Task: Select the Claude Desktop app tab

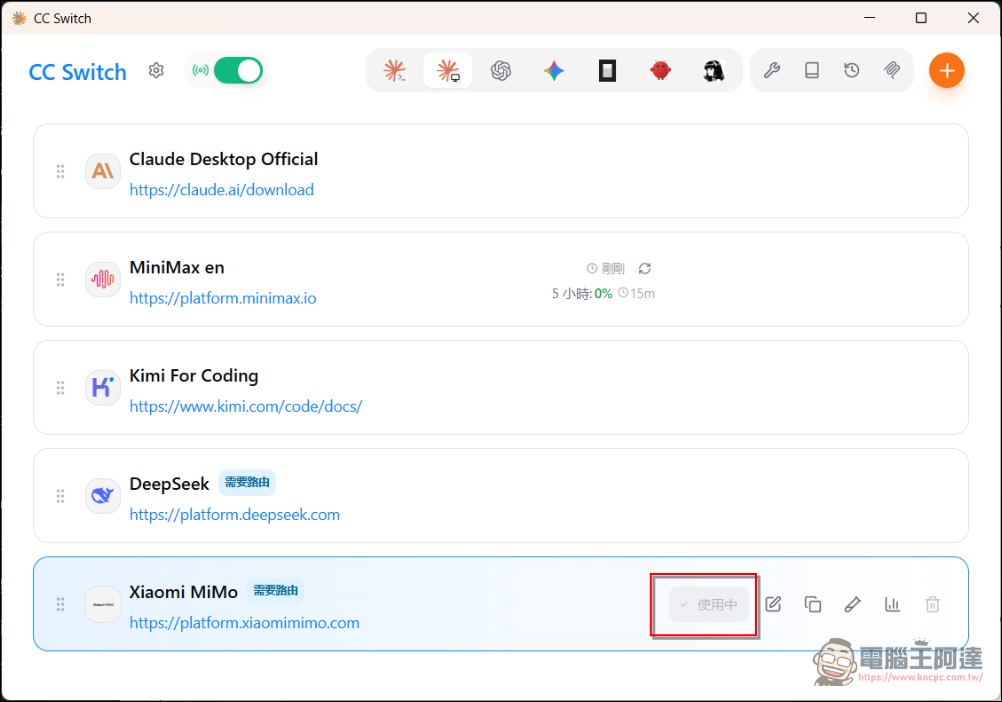Action: coord(448,70)
